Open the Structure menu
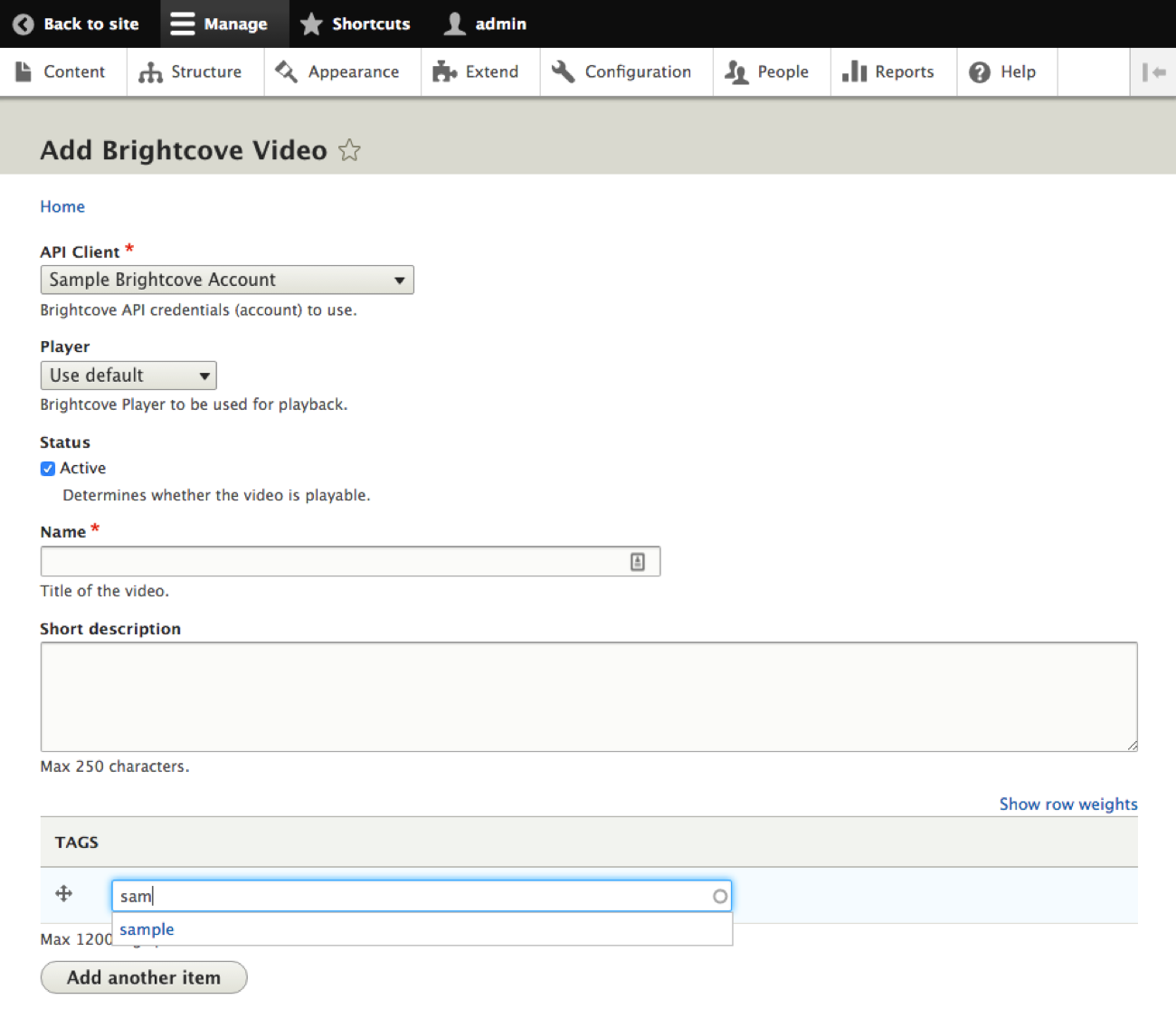Viewport: 1176px width, 1009px height. 206,72
